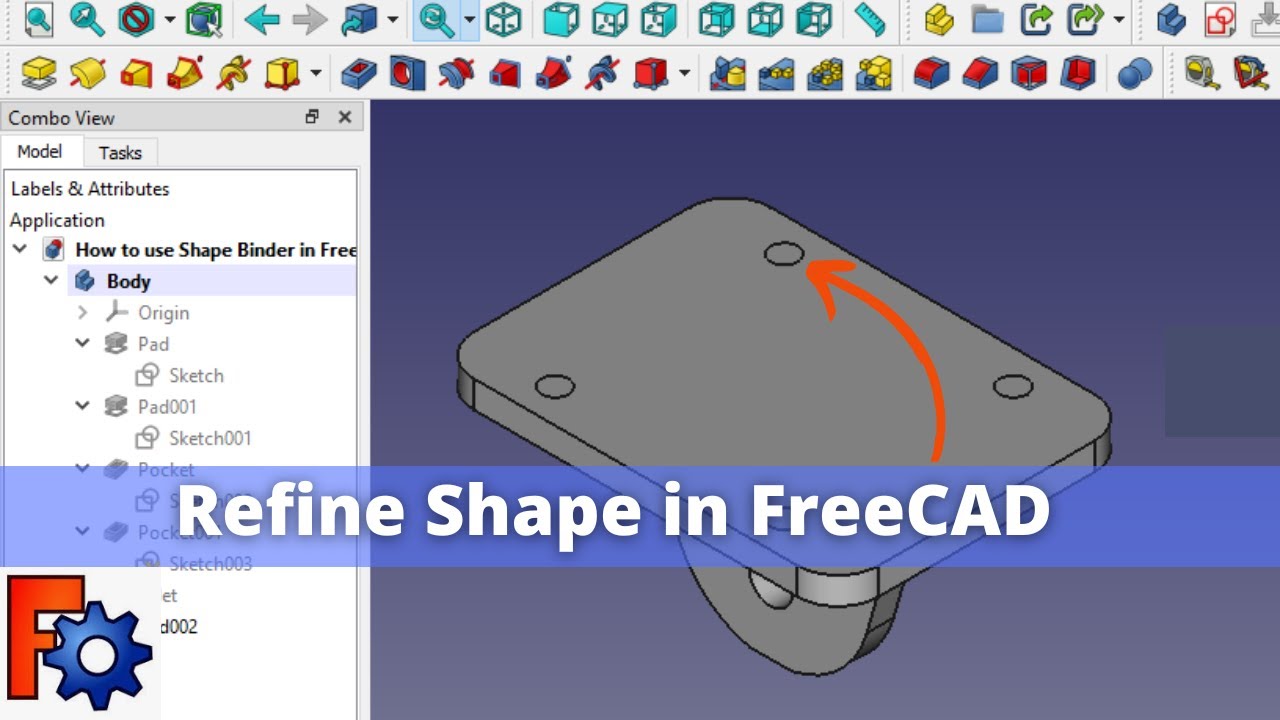Switch to the Model tab
The image size is (1280, 720).
tap(40, 151)
